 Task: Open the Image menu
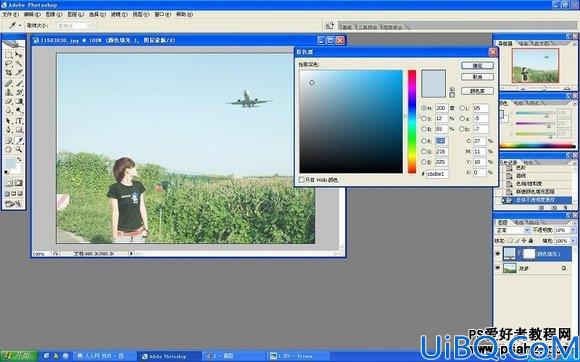point(54,14)
